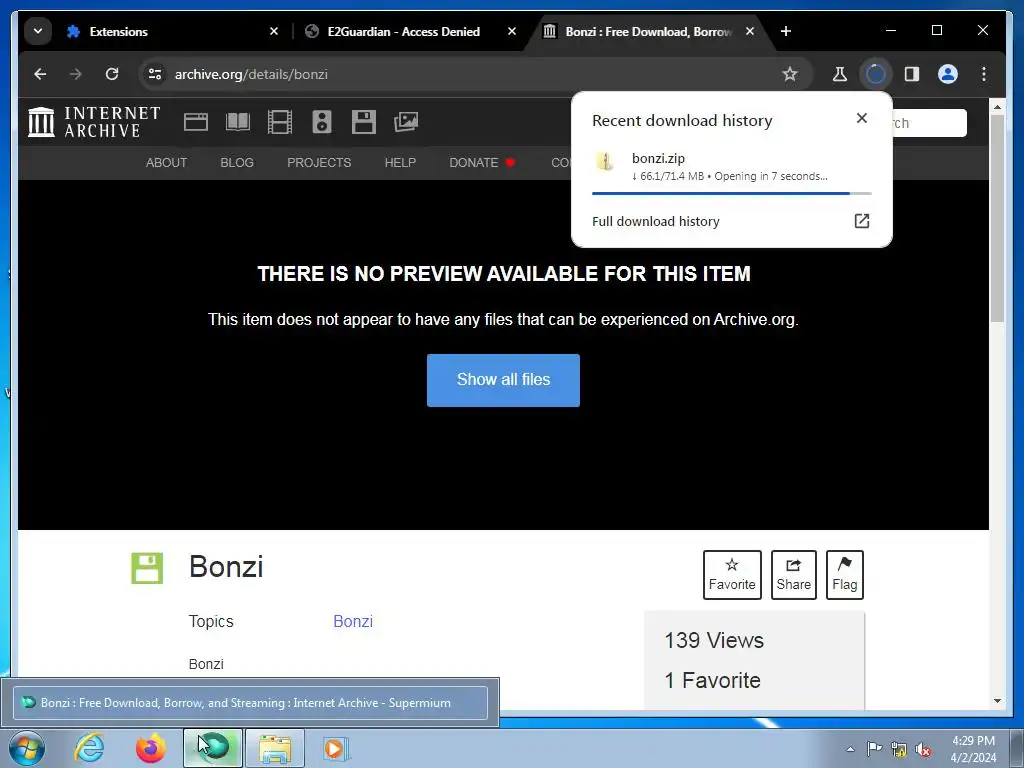Open full download history external icon

pyautogui.click(x=861, y=221)
